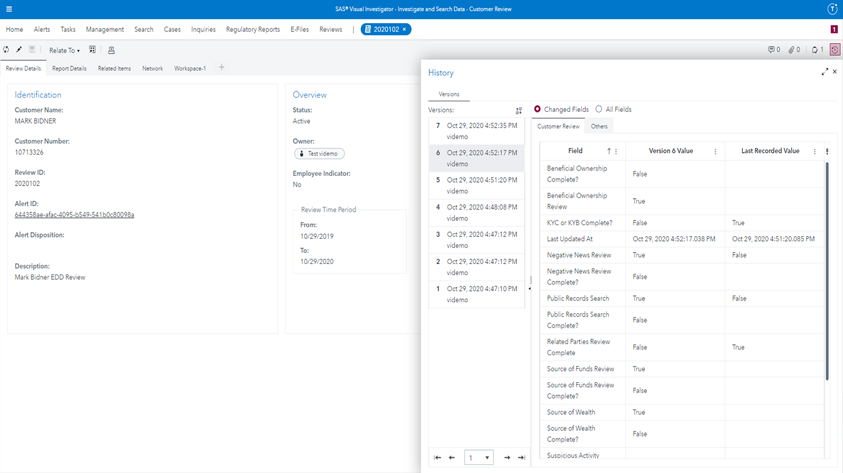843x473 pixels.
Task: Open the Tasks menu item
Action: 68,29
